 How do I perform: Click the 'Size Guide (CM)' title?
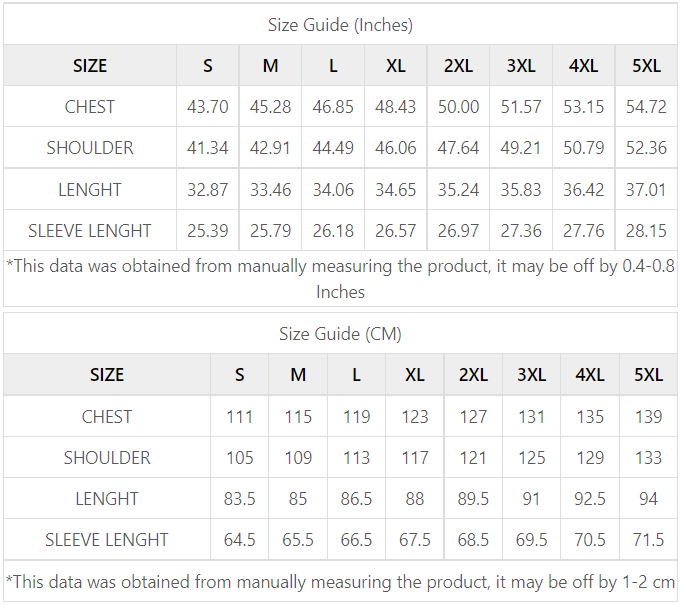tap(340, 334)
